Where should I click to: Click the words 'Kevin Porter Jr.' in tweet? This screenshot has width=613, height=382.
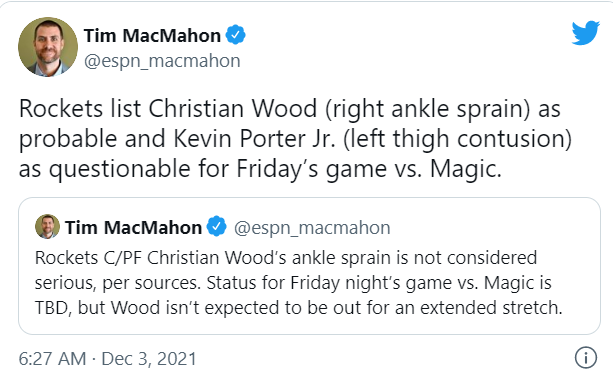255,139
